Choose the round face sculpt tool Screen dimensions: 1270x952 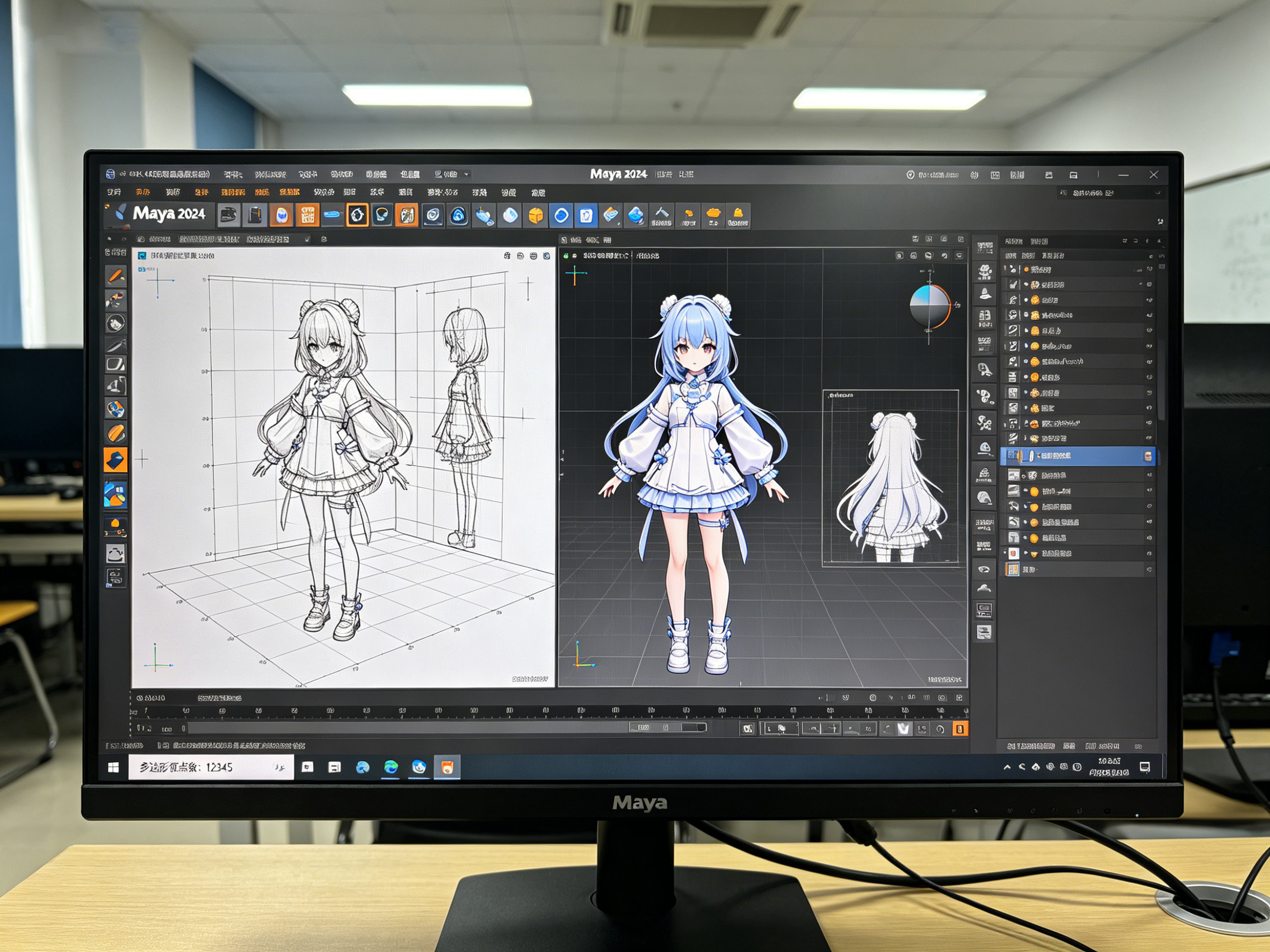click(116, 323)
